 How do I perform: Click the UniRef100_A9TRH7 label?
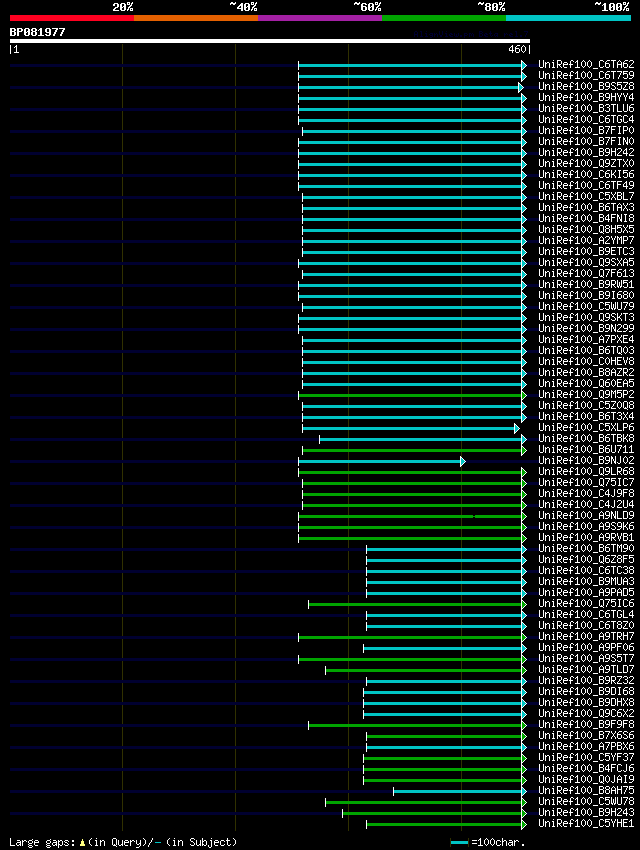[x=586, y=636]
